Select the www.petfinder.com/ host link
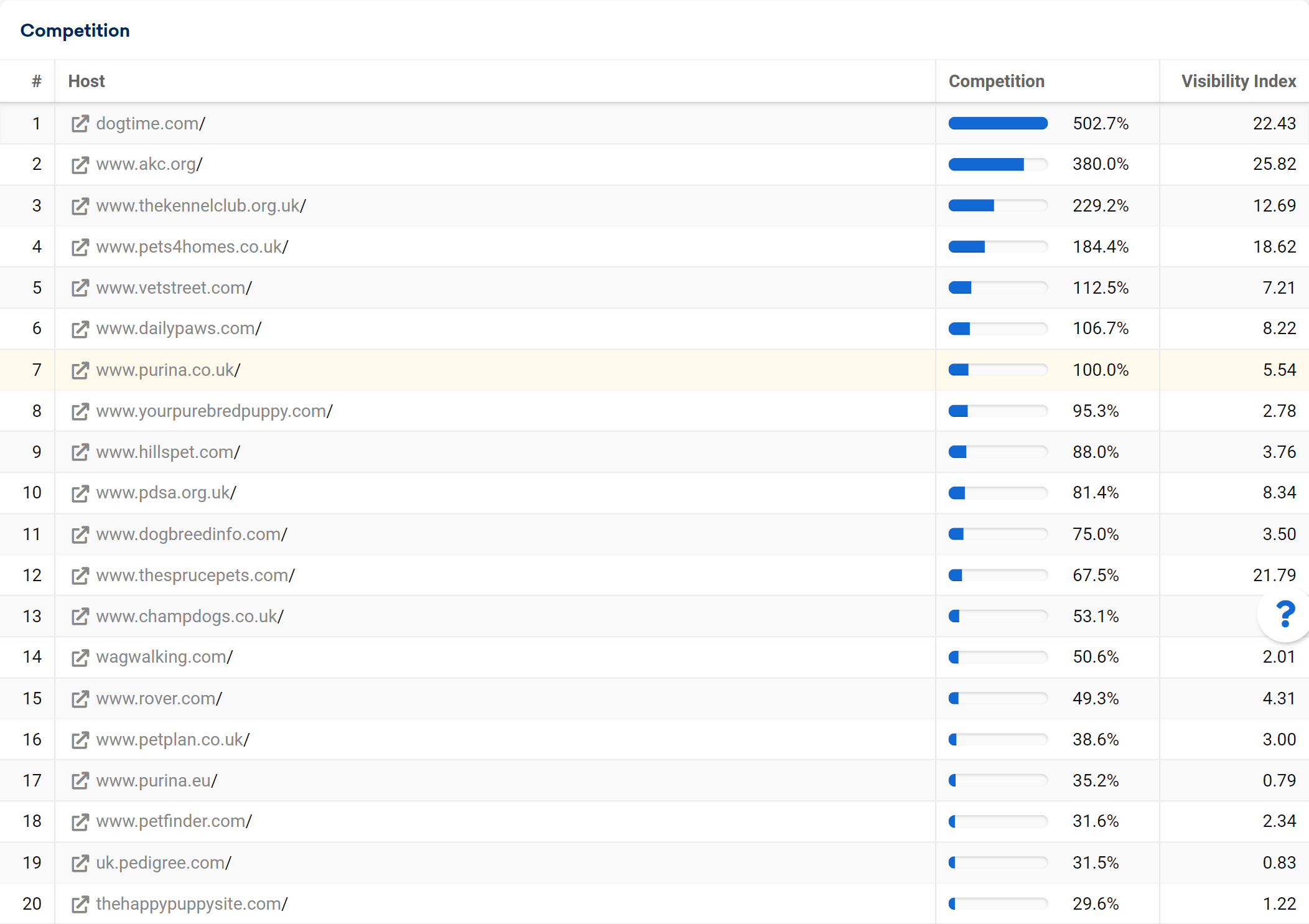Viewport: 1309px width, 924px height. pos(174,821)
